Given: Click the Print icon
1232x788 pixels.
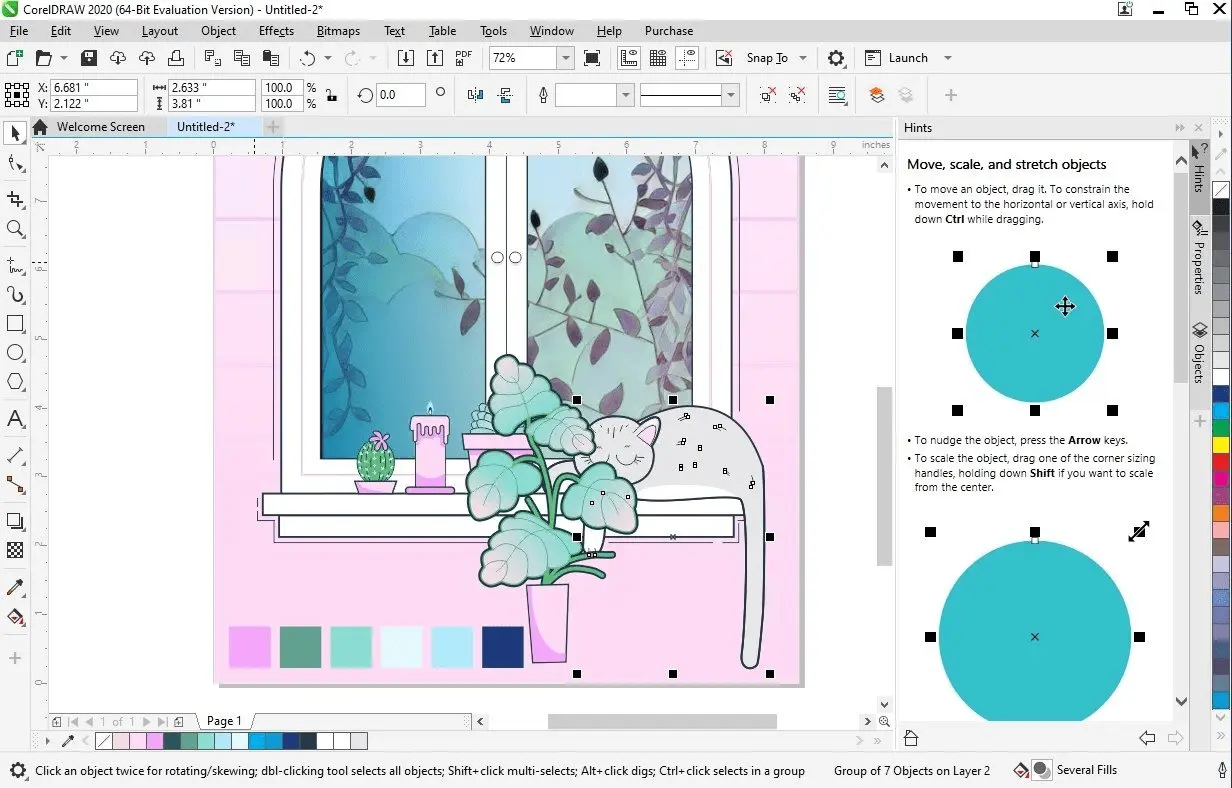Looking at the screenshot, I should 176,58.
